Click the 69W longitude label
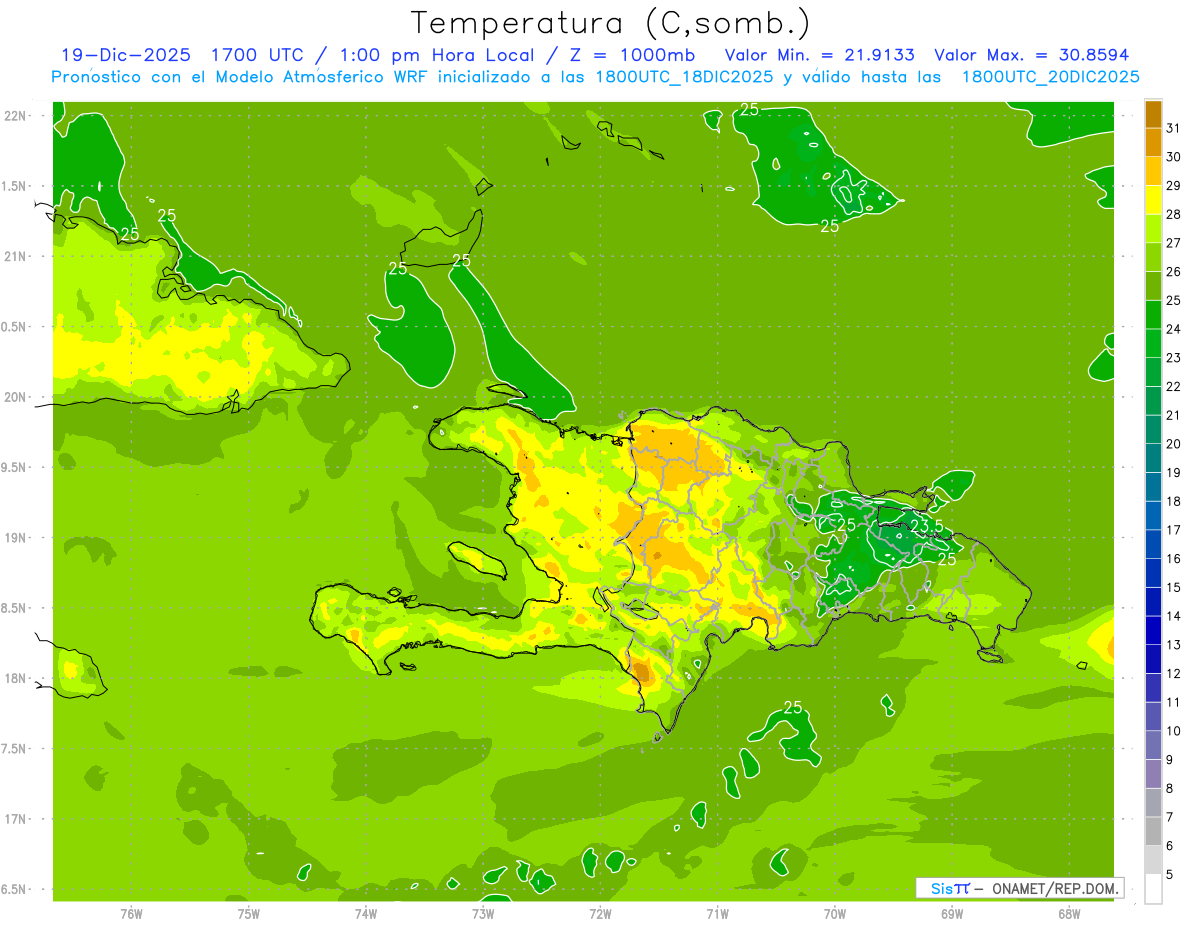The image size is (1200, 927). [952, 914]
